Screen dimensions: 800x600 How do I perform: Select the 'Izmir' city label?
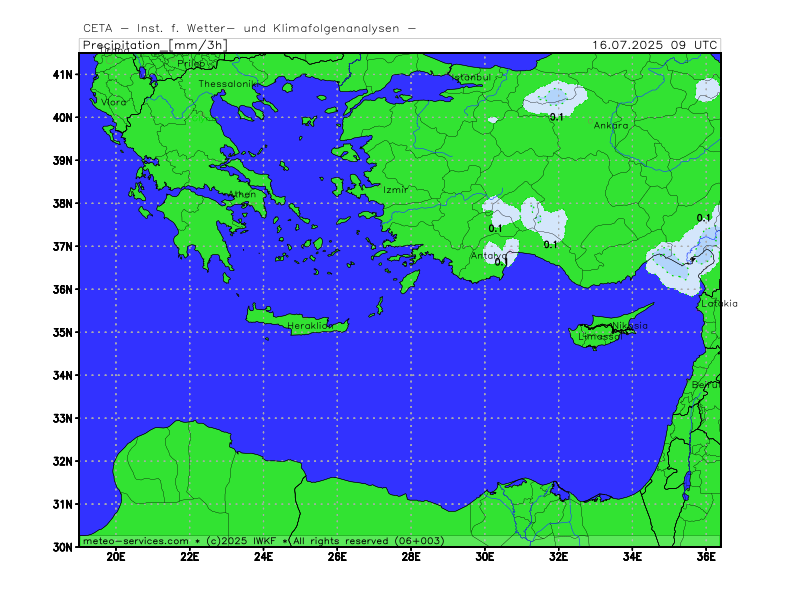click(x=395, y=189)
